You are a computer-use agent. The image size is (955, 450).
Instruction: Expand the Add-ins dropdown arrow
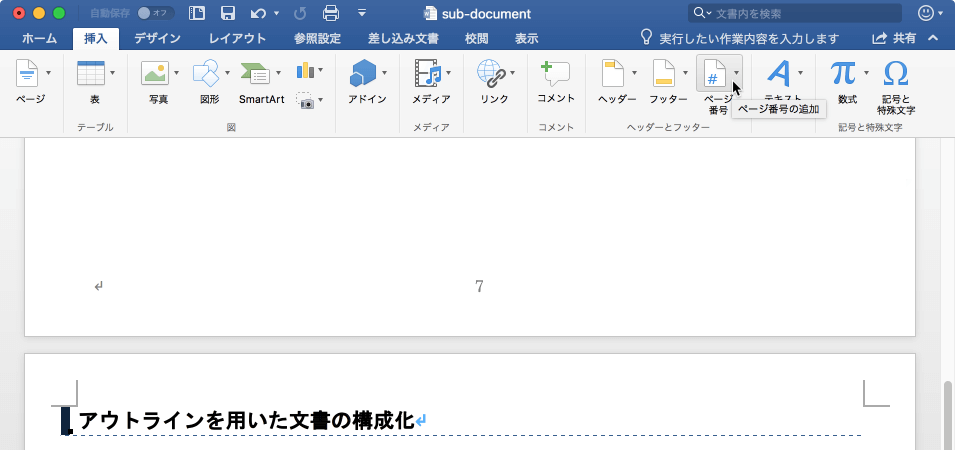coord(385,73)
